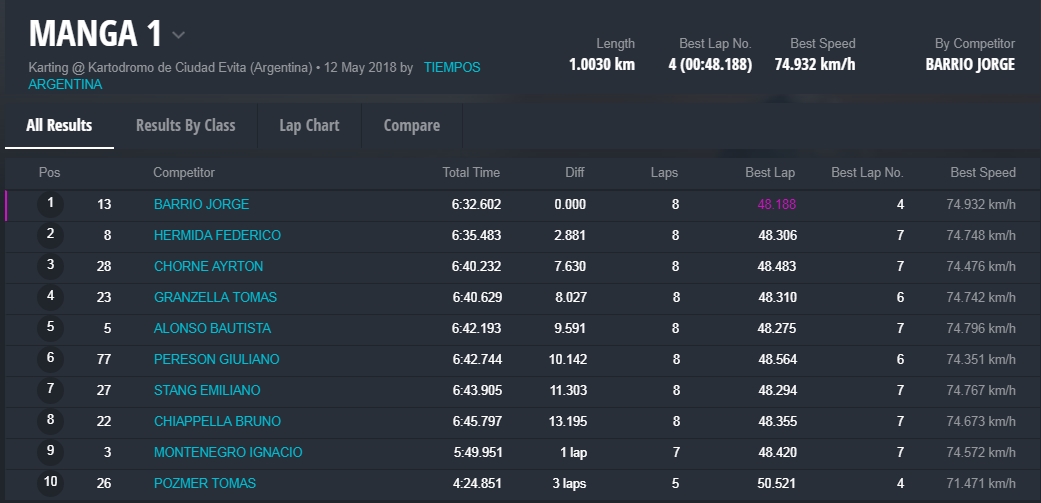The image size is (1041, 503).
Task: Click competitor BARRIO JORGE
Action: 201,204
